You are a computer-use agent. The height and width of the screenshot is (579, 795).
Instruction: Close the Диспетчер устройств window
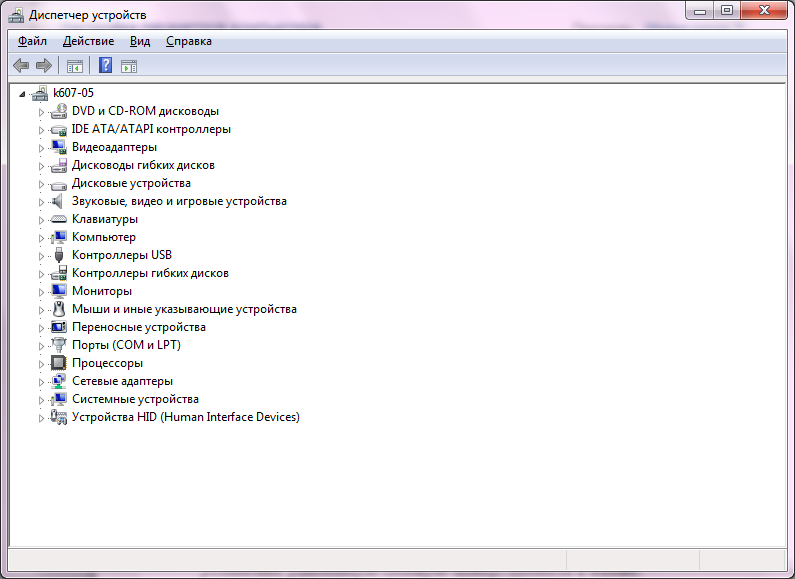coord(764,11)
